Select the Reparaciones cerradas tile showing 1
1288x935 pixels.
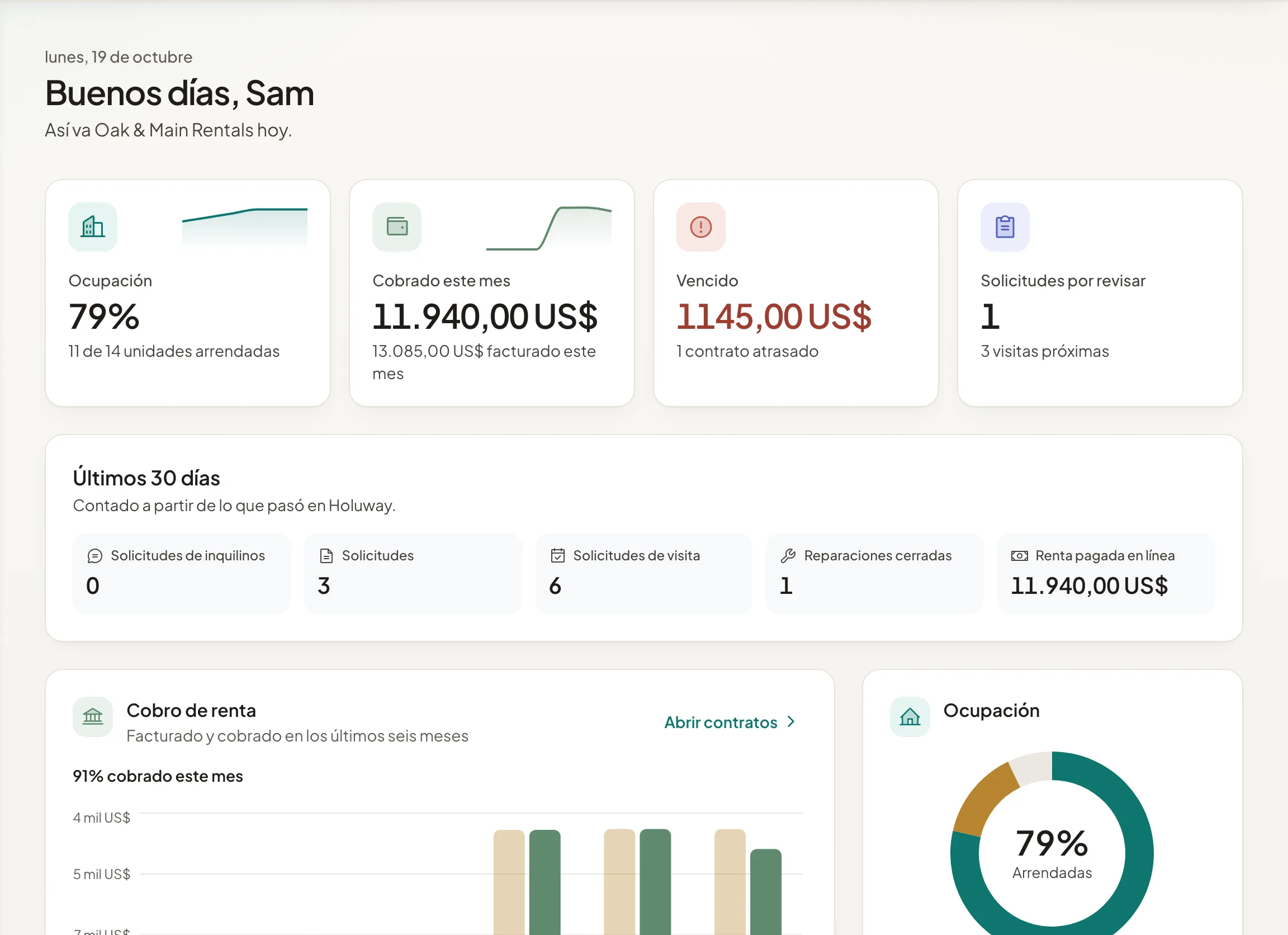(x=874, y=573)
